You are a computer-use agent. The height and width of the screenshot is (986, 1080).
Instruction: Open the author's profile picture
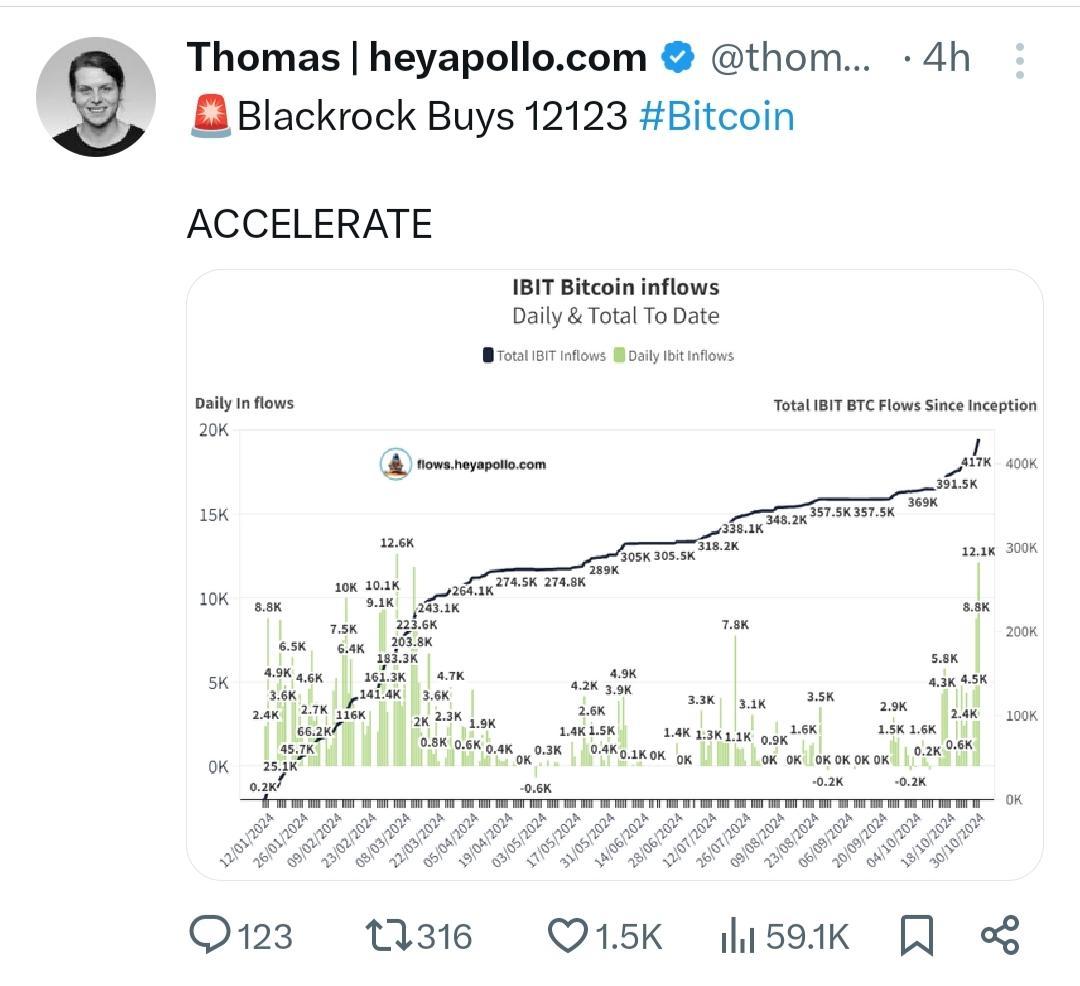pos(96,96)
